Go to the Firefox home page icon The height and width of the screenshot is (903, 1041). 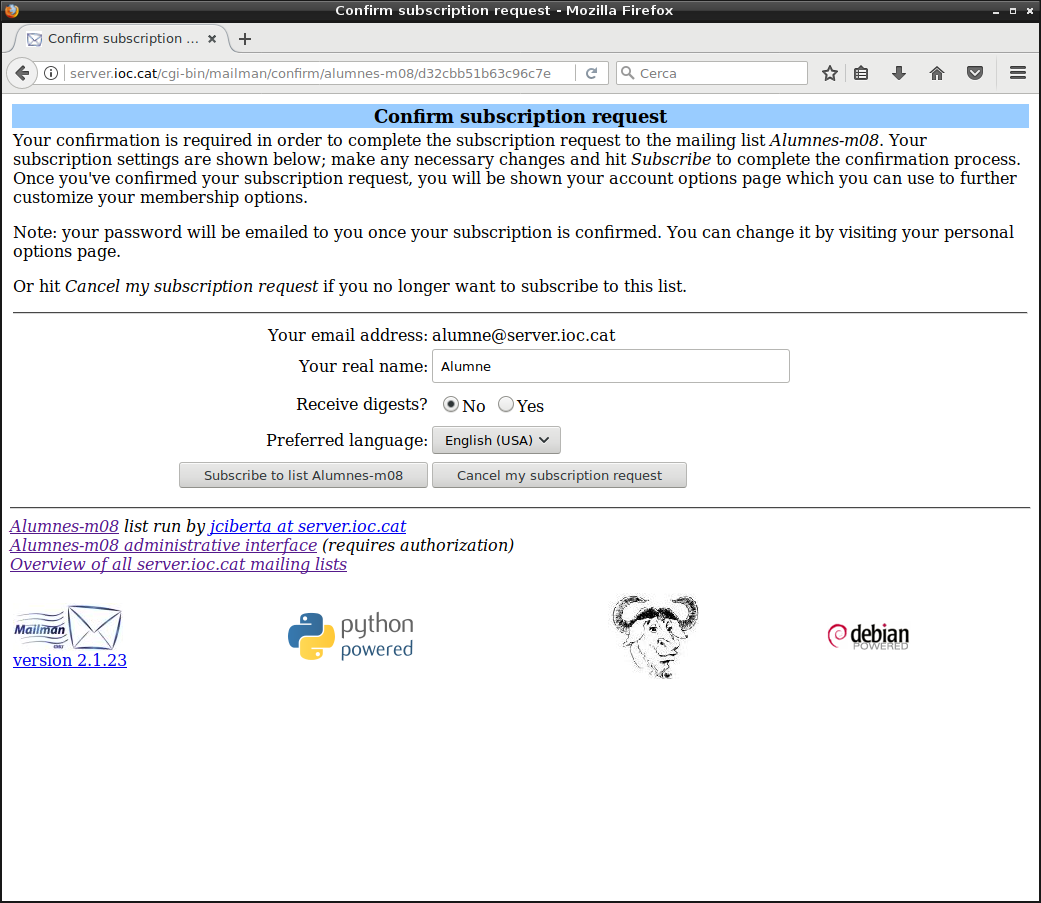click(937, 73)
